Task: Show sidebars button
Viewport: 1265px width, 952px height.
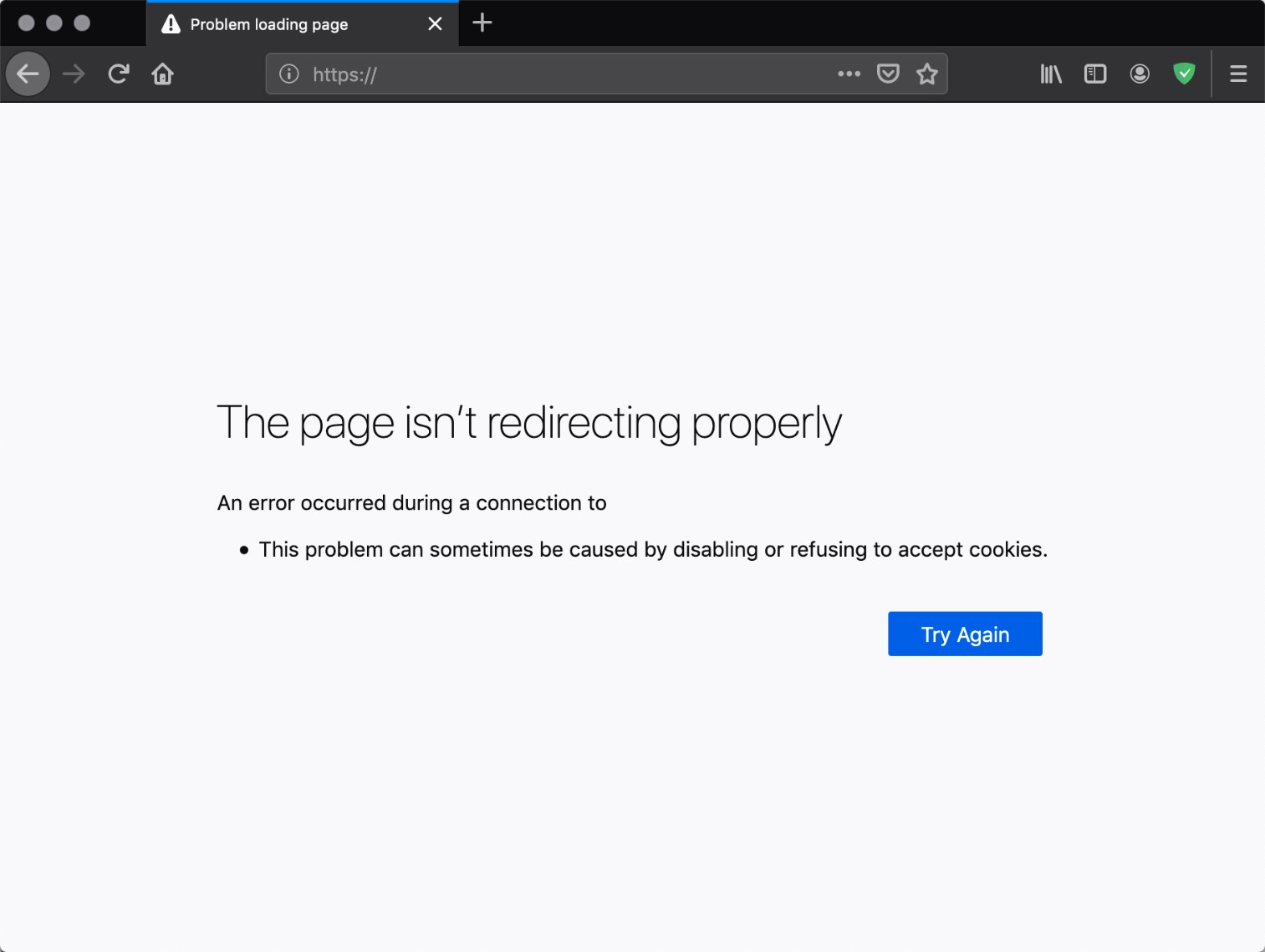Action: tap(1095, 74)
